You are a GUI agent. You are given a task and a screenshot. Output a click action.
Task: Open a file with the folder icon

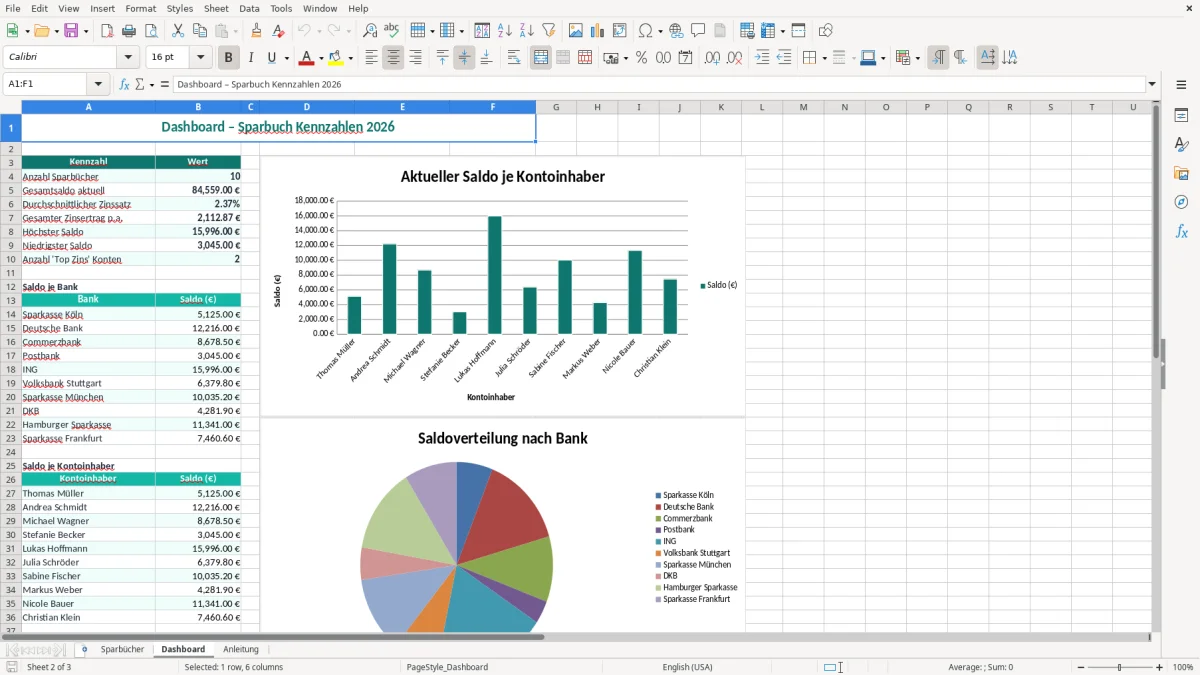click(x=40, y=31)
